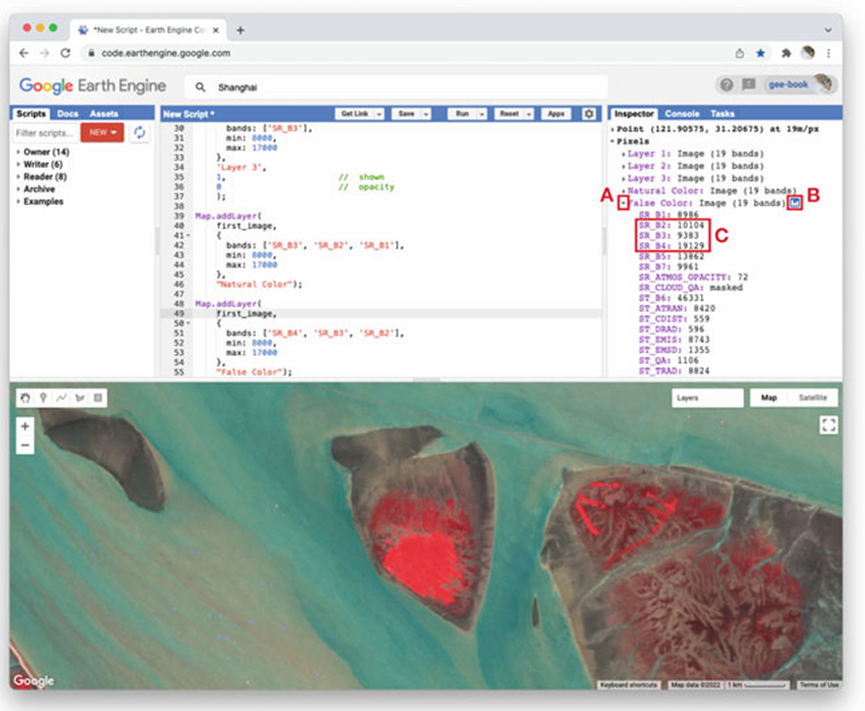Run the script
Screen dimensions: 865x711
point(462,114)
